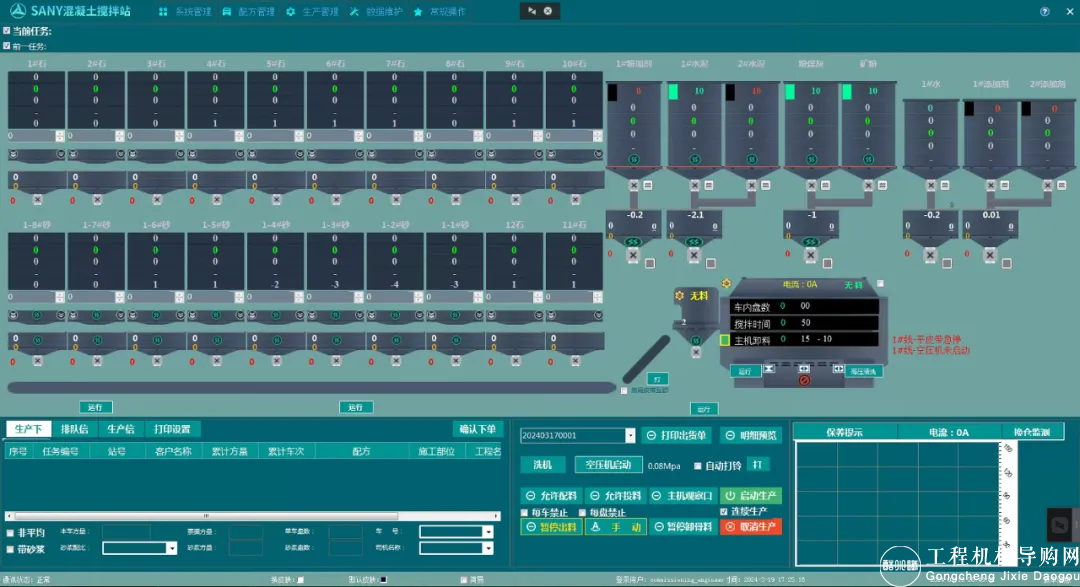This screenshot has width=1080, height=587.
Task: Open the 司机名称 dropdown
Action: pyautogui.click(x=488, y=548)
